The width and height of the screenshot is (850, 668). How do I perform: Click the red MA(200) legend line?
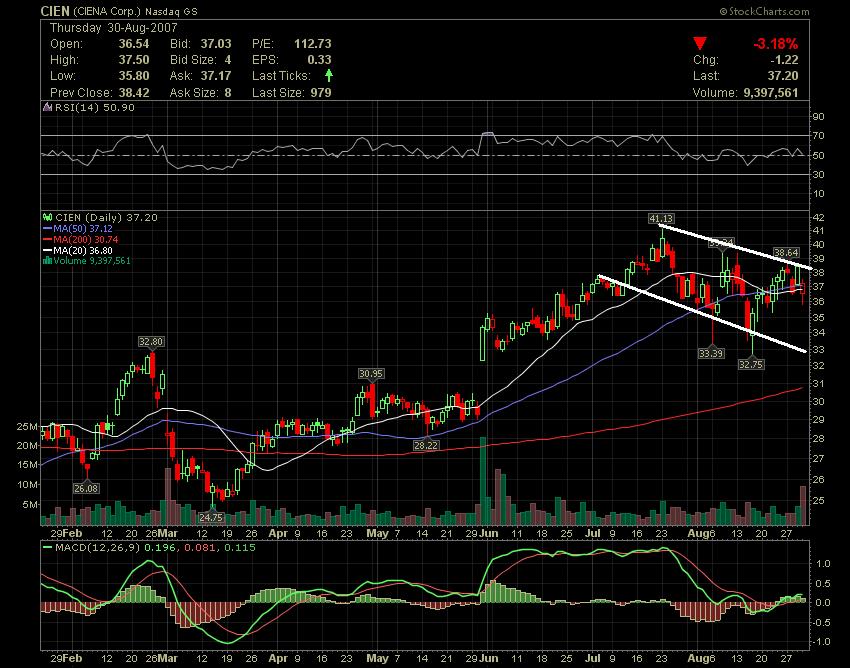(x=48, y=240)
